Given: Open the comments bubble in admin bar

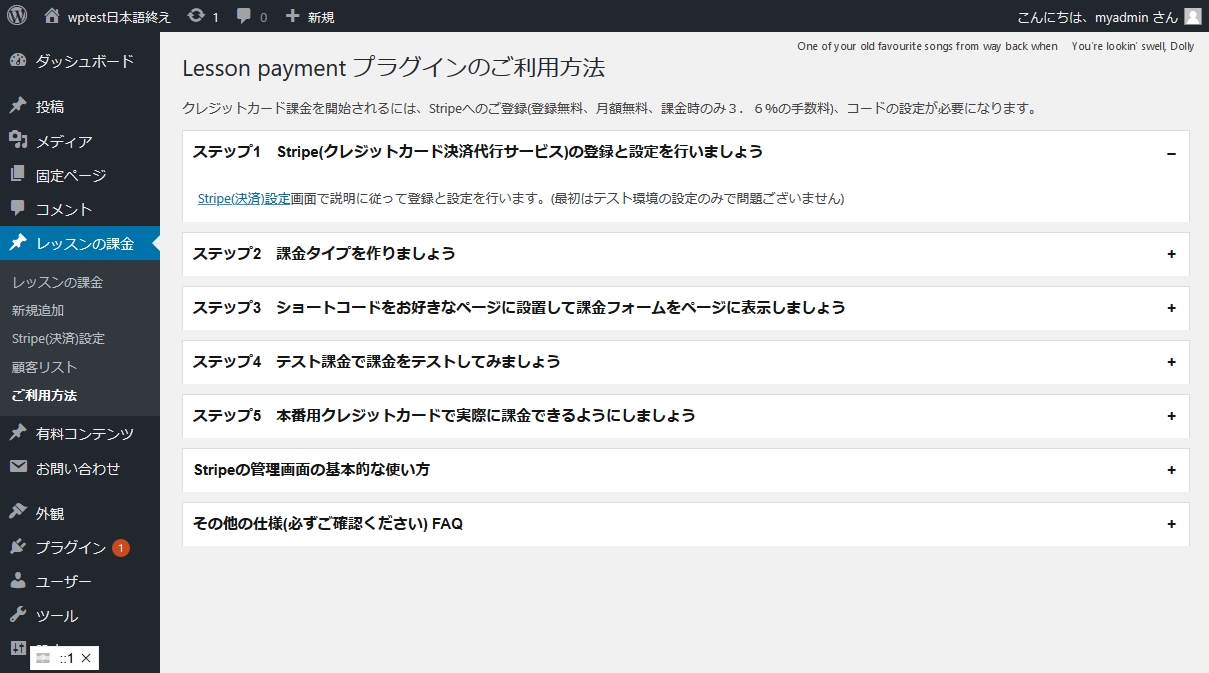Looking at the screenshot, I should coord(252,16).
